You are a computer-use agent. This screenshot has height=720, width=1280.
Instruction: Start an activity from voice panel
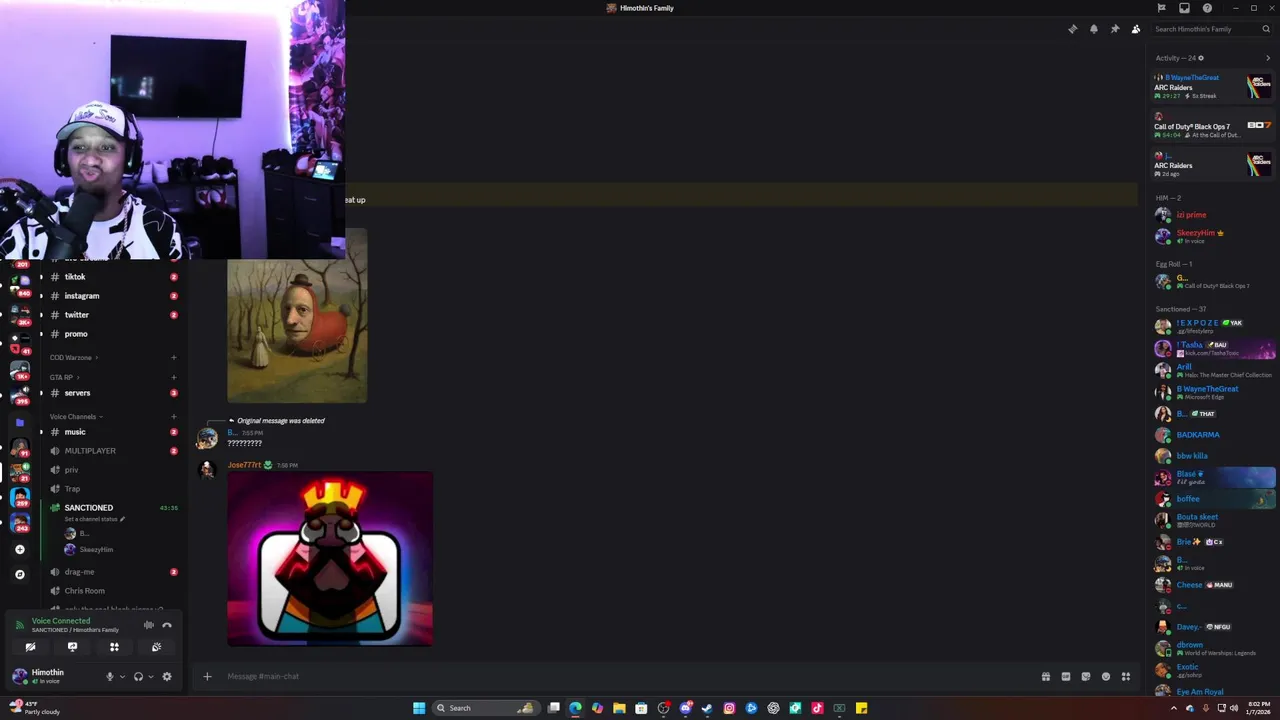point(114,647)
